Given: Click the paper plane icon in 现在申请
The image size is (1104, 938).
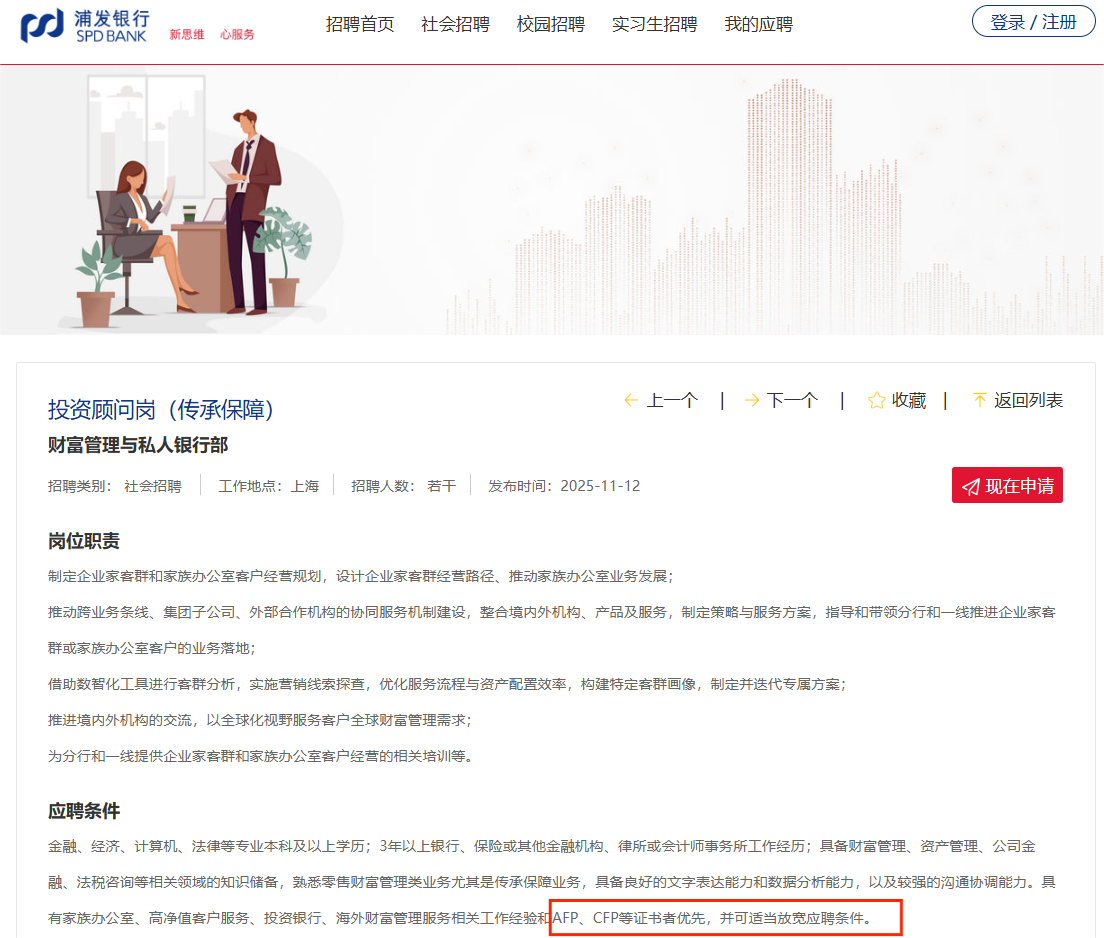Looking at the screenshot, I should [971, 485].
